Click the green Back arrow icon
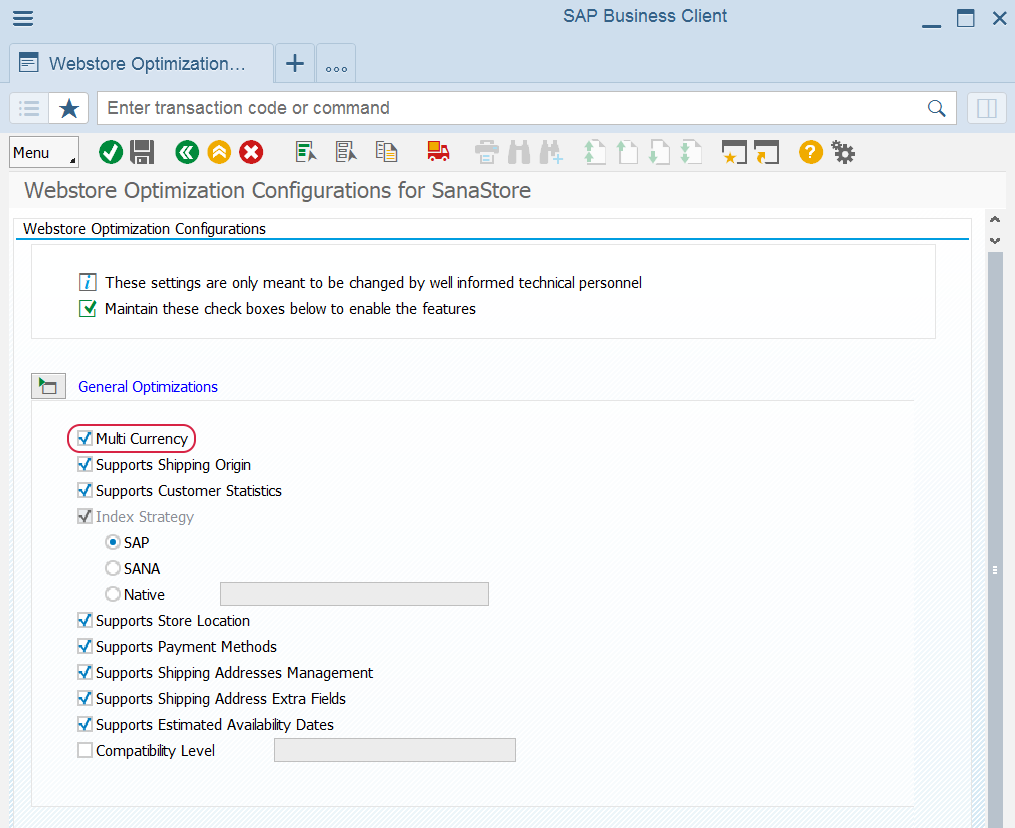Image resolution: width=1015 pixels, height=828 pixels. pyautogui.click(x=187, y=153)
